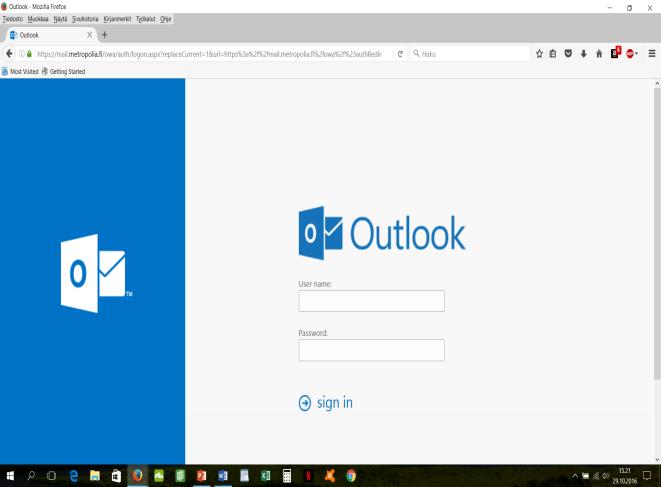
Task: Click the Password input field
Action: coord(371,350)
